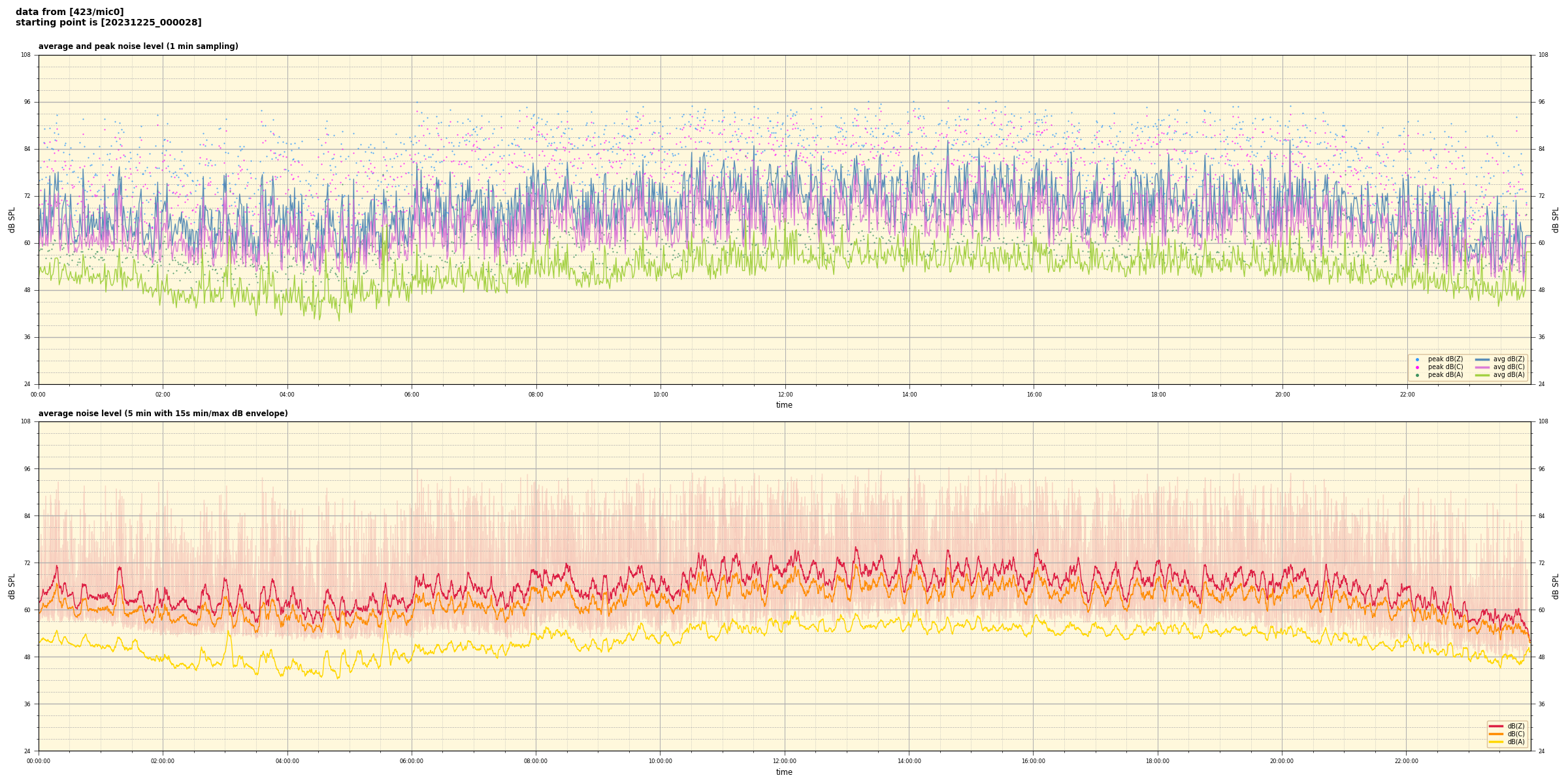Screen dimensions: 1568x784
Task: Click the starting point timestamp header line
Action: click(x=108, y=23)
